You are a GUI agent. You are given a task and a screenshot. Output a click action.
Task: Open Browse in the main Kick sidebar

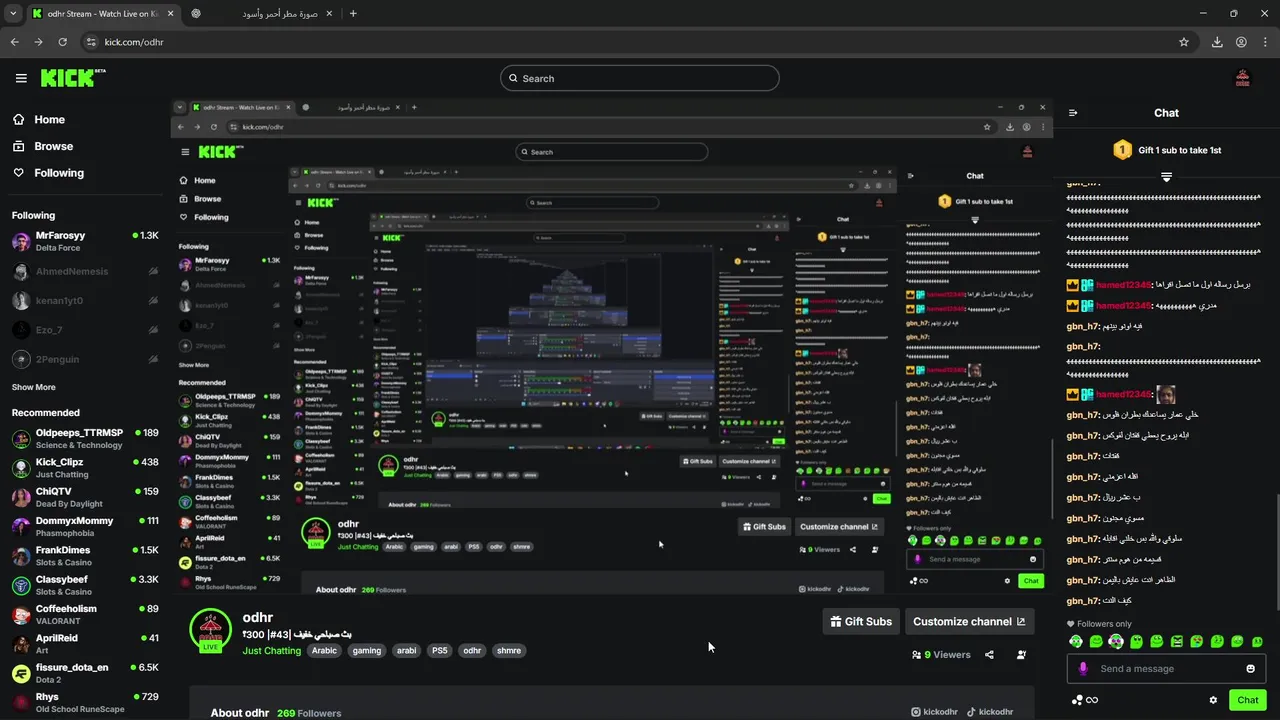tap(42, 146)
